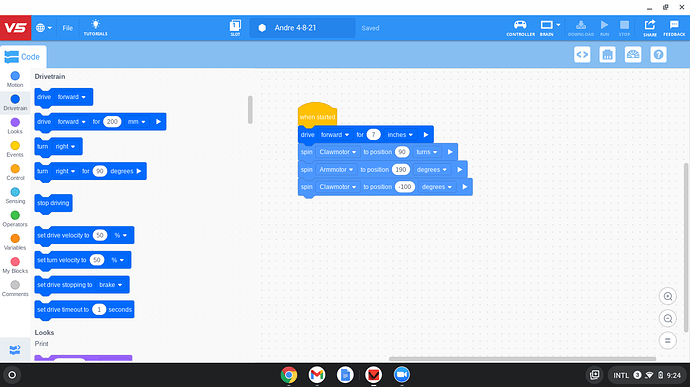Viewport: 690px width, 387px height.
Task: Switch to the Code tab
Action: click(23, 57)
